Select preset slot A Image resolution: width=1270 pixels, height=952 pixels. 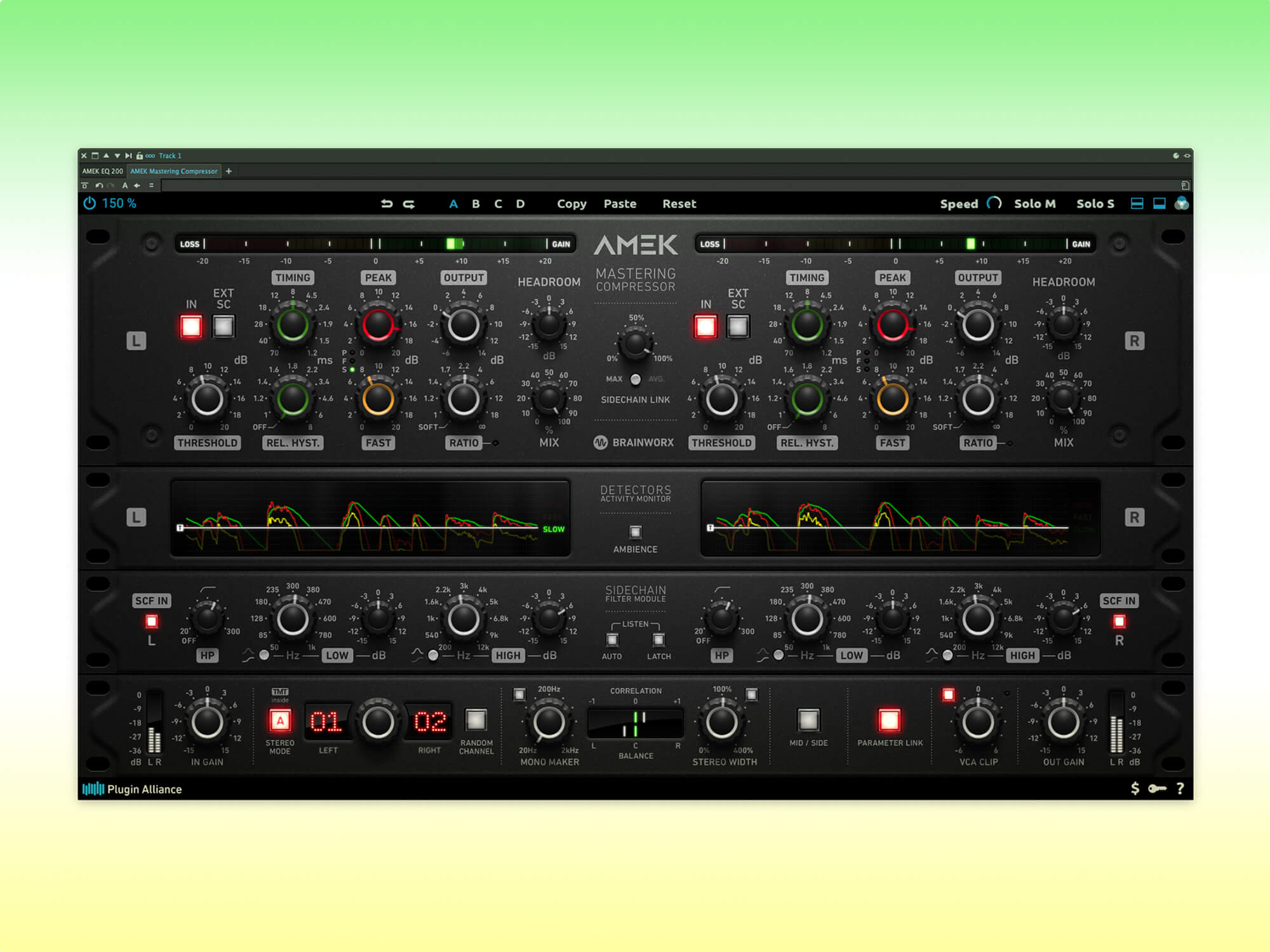pos(453,204)
